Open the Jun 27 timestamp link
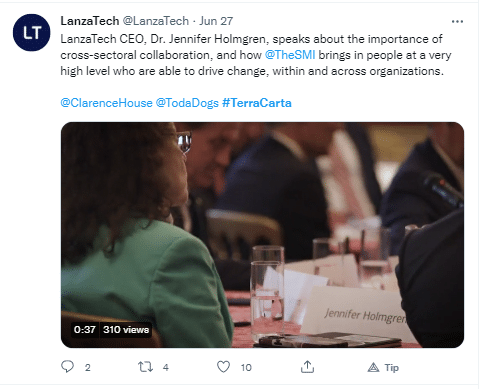 pyautogui.click(x=216, y=21)
